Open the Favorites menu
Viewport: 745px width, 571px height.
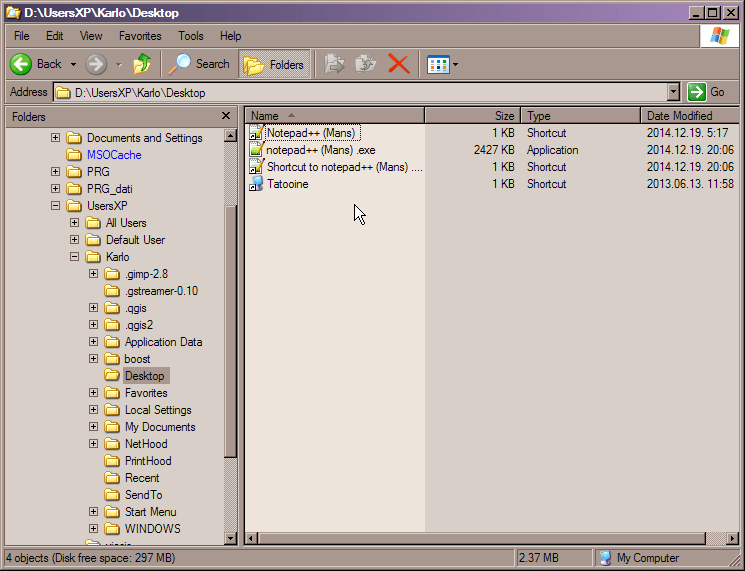pos(140,36)
